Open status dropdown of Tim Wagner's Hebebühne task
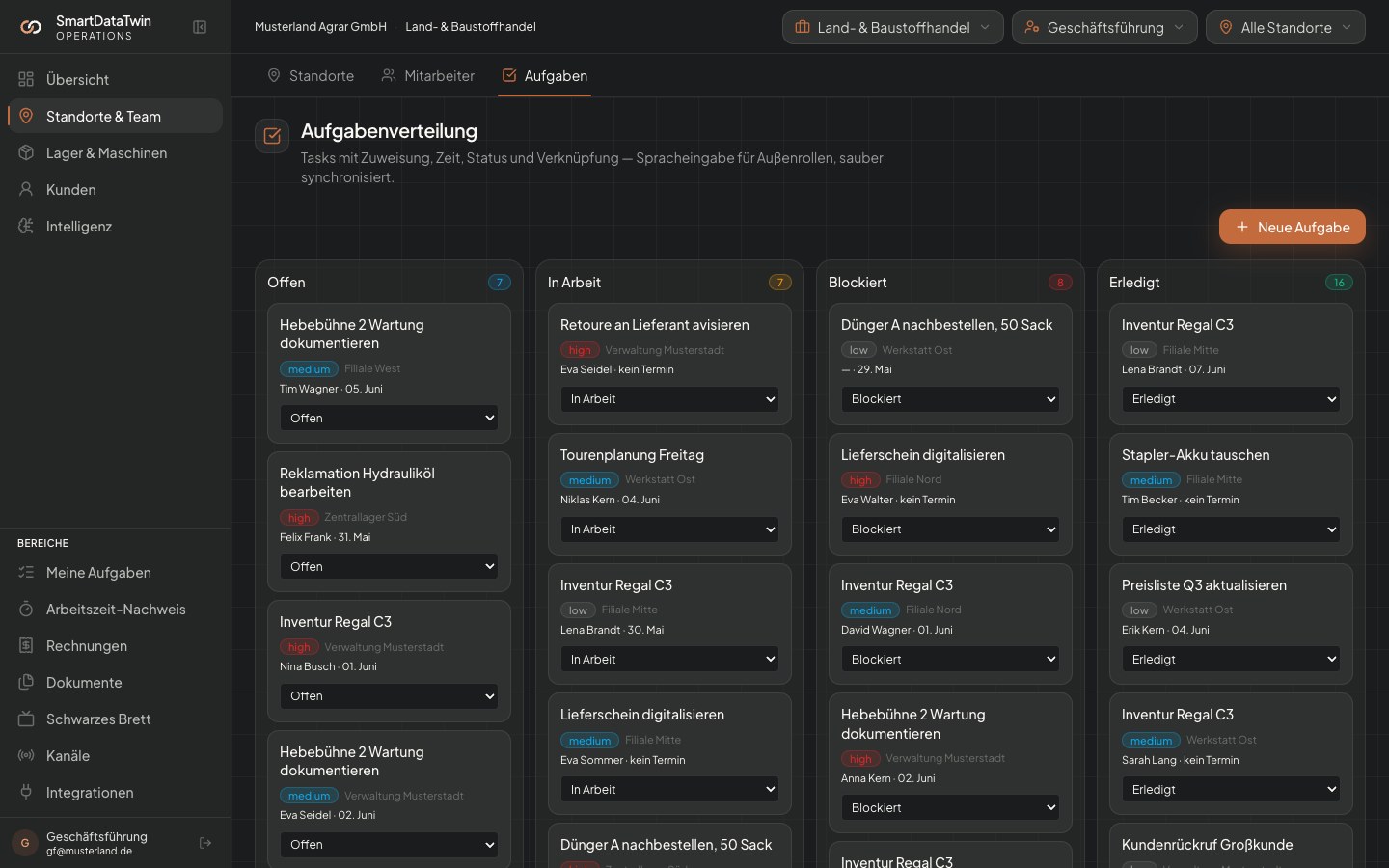 coord(389,418)
